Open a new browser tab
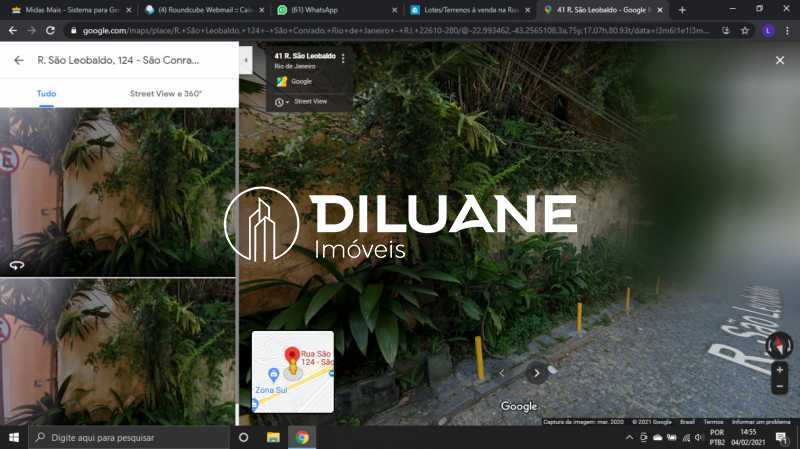This screenshot has height=449, width=800. tap(682, 10)
